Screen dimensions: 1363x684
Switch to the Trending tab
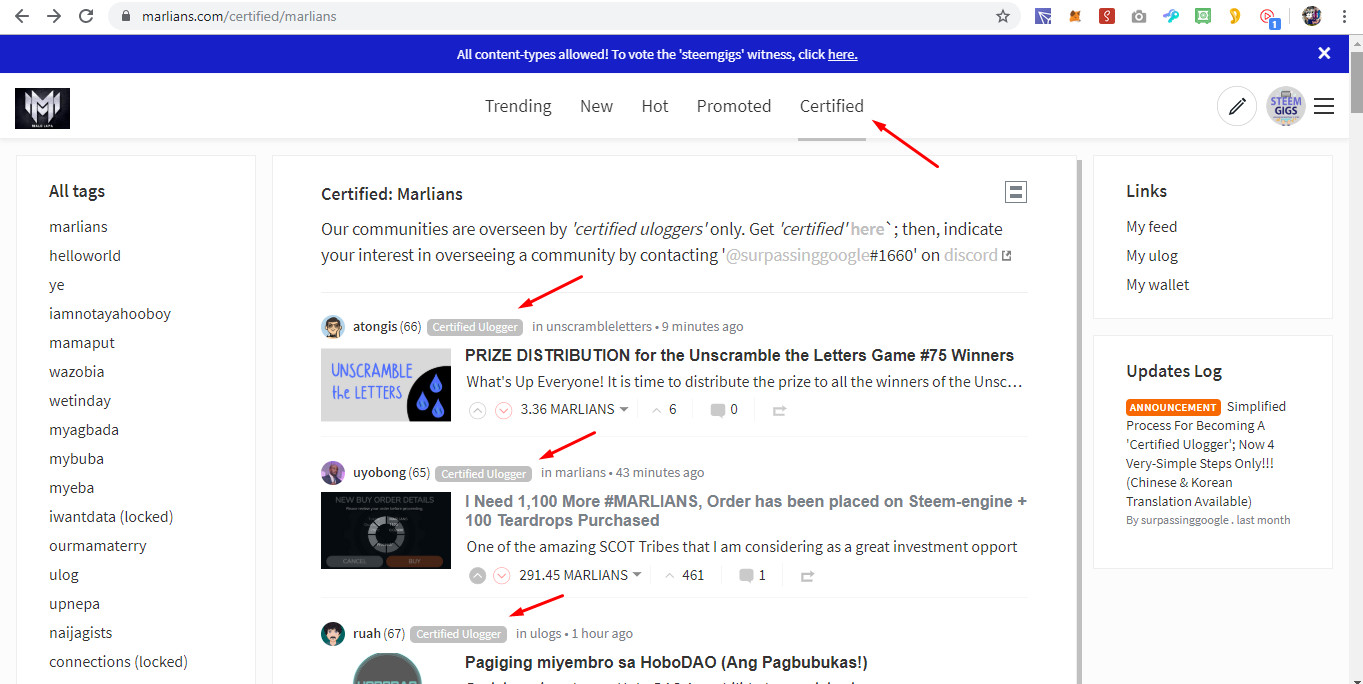coord(518,106)
